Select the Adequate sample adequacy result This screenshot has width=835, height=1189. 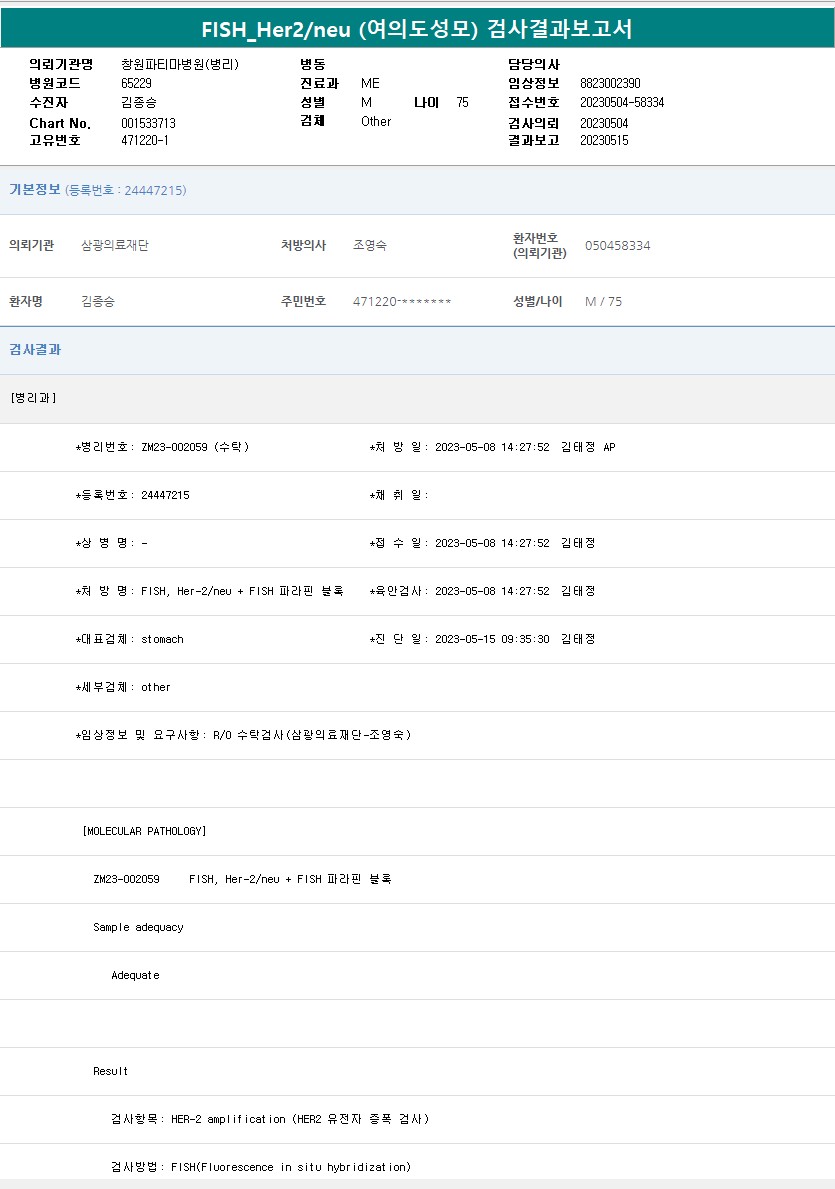coord(135,975)
